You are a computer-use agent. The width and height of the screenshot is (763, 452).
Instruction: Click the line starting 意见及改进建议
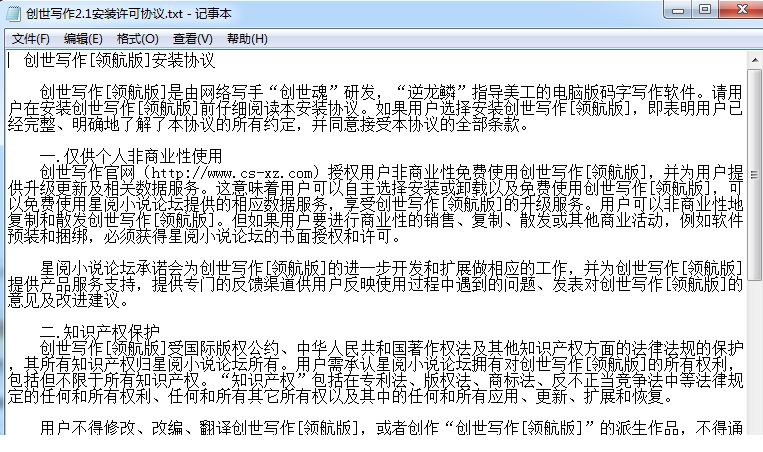pyautogui.click(x=69, y=300)
